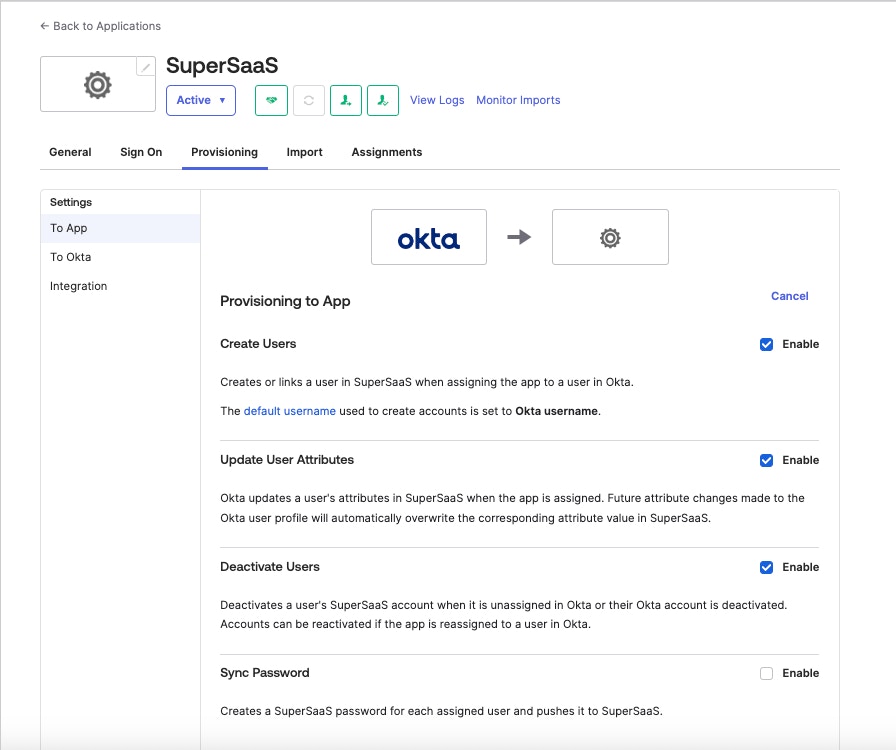Image resolution: width=896 pixels, height=750 pixels.
Task: Select Integration in Settings sidebar
Action: (79, 286)
